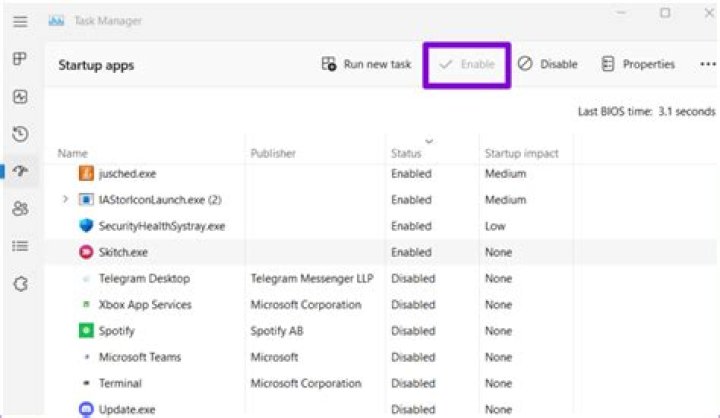Viewport: 720px width, 418px height.
Task: Click Enabled status of jusched.exe
Action: 411,174
